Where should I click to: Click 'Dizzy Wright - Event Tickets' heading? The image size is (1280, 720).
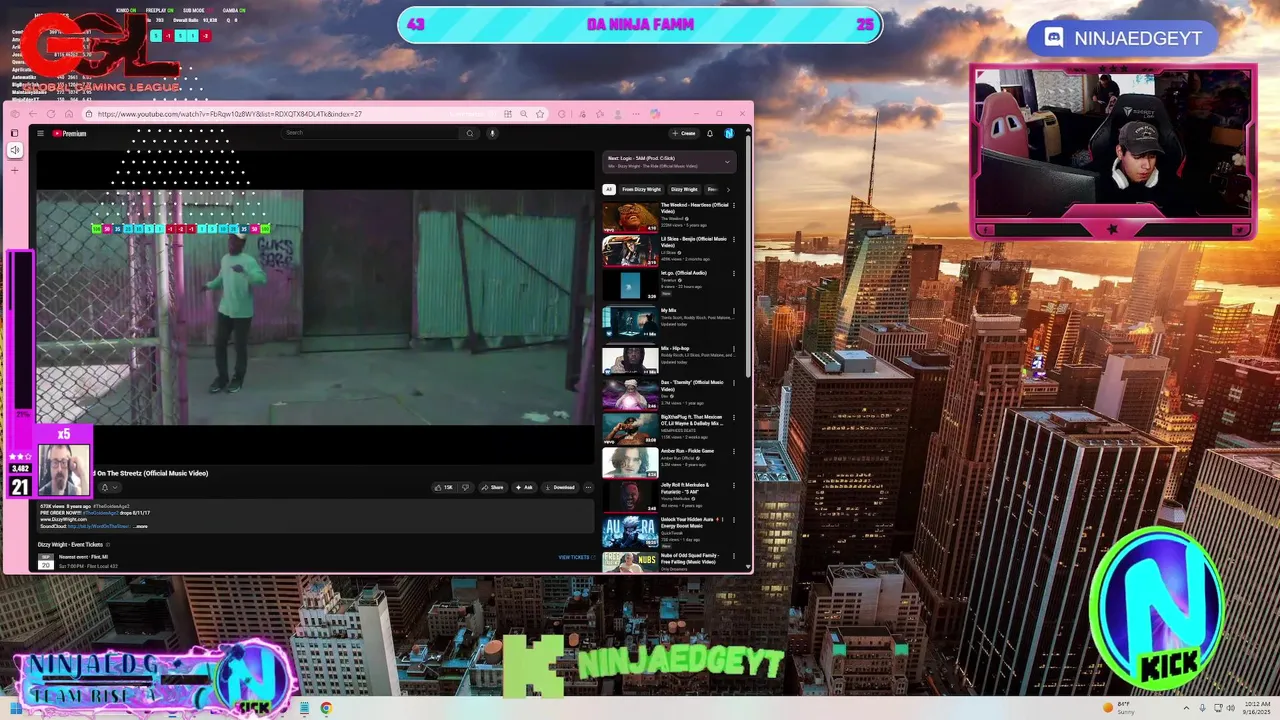70,545
